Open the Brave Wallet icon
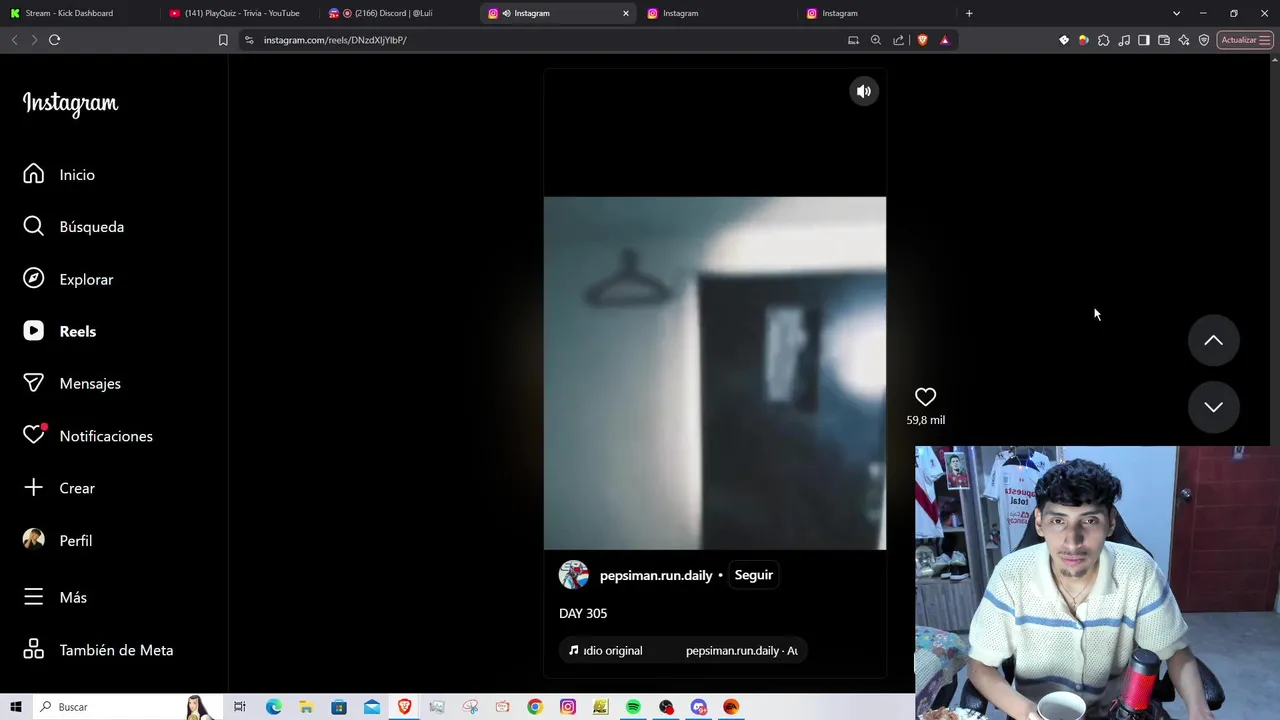 coord(1164,40)
